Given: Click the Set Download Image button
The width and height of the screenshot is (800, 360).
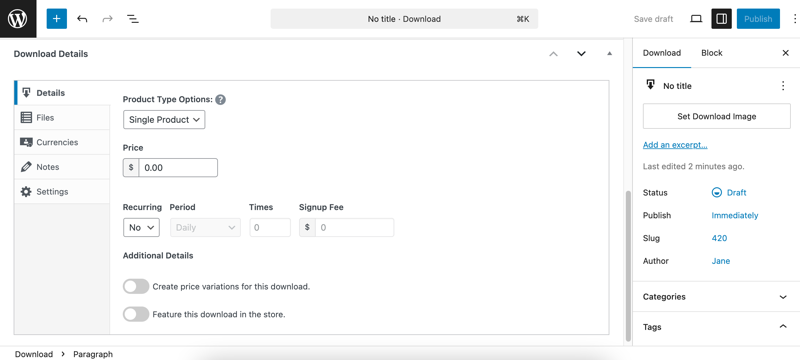Looking at the screenshot, I should click(716, 116).
